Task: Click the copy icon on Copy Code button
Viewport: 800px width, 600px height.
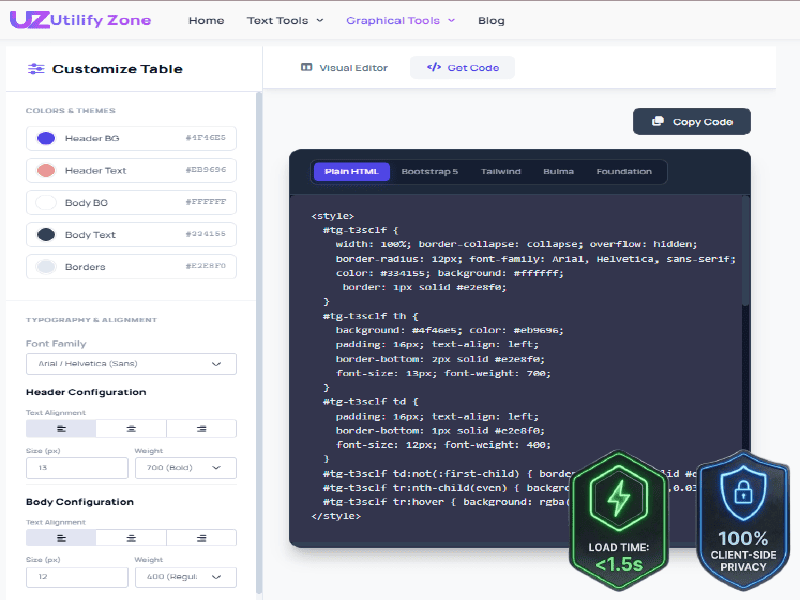Action: pos(657,121)
